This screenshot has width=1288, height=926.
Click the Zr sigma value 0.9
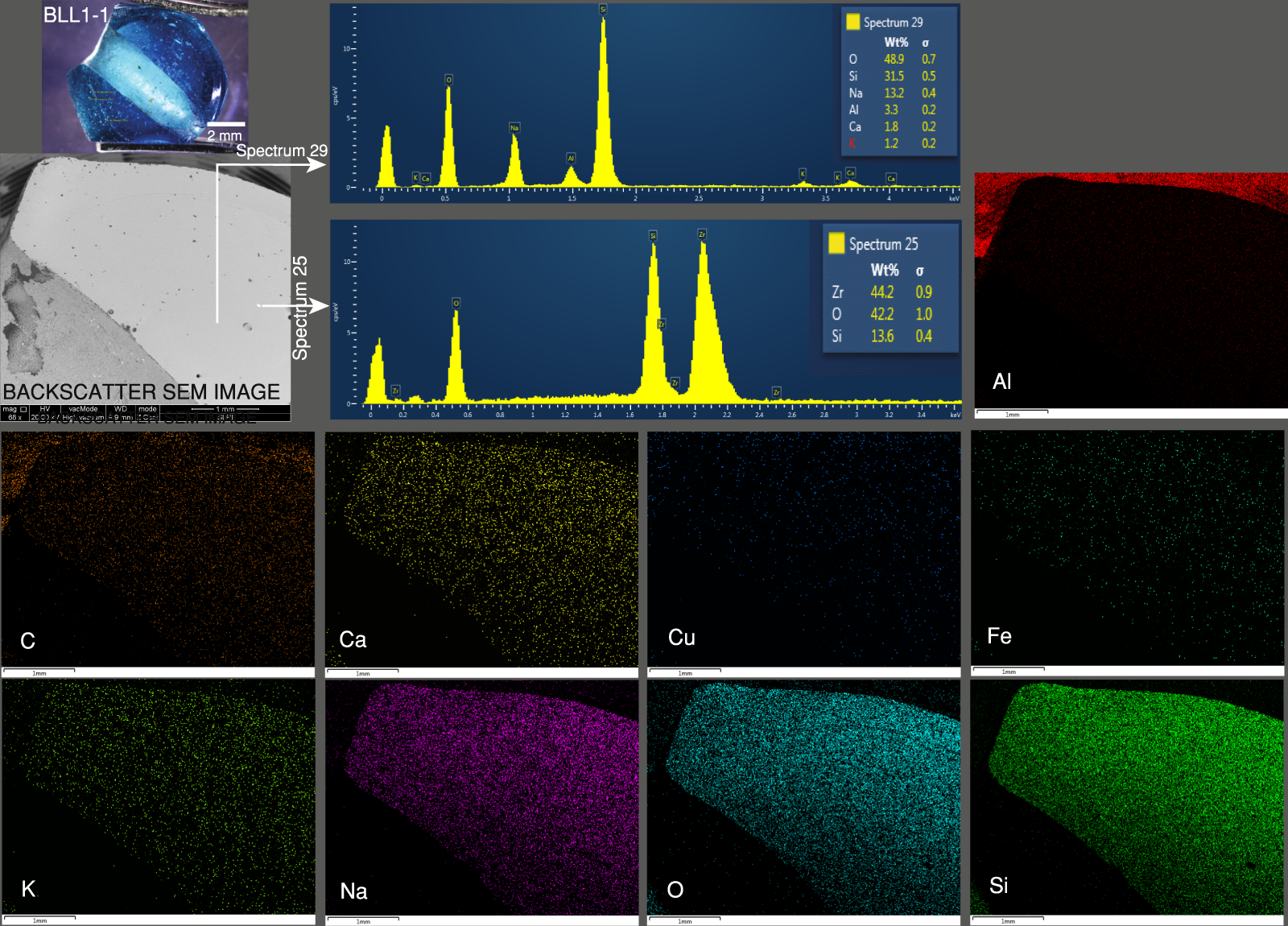tap(923, 291)
